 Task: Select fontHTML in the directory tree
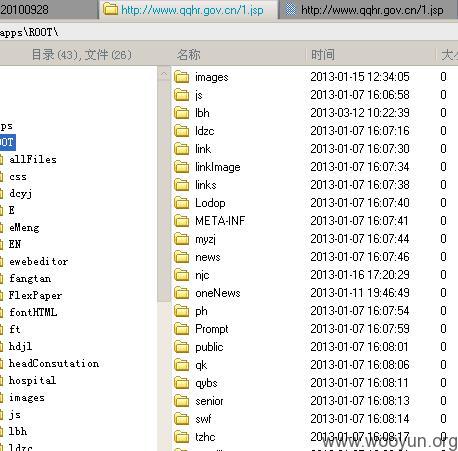tap(33, 312)
